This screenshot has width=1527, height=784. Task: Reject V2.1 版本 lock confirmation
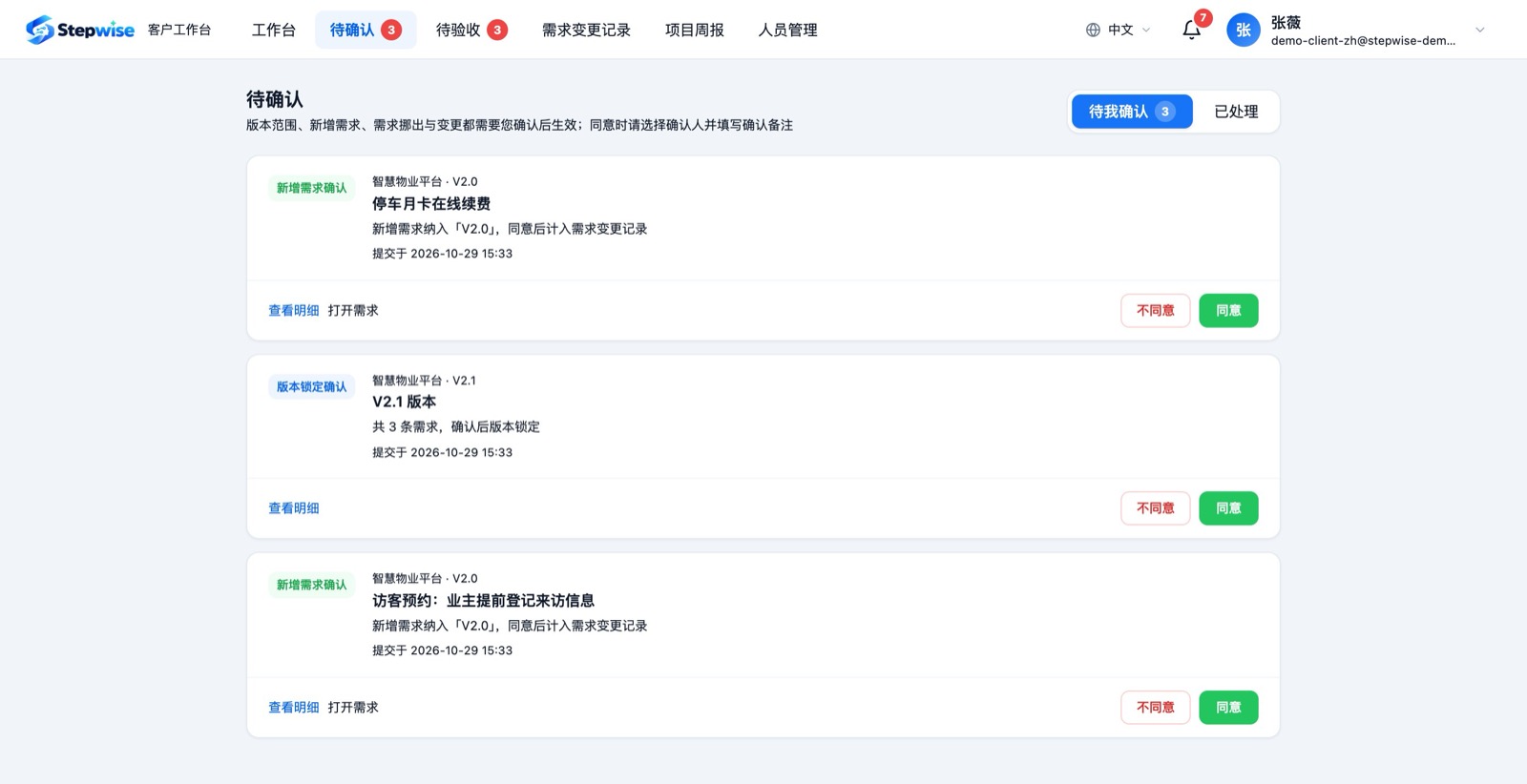point(1155,508)
